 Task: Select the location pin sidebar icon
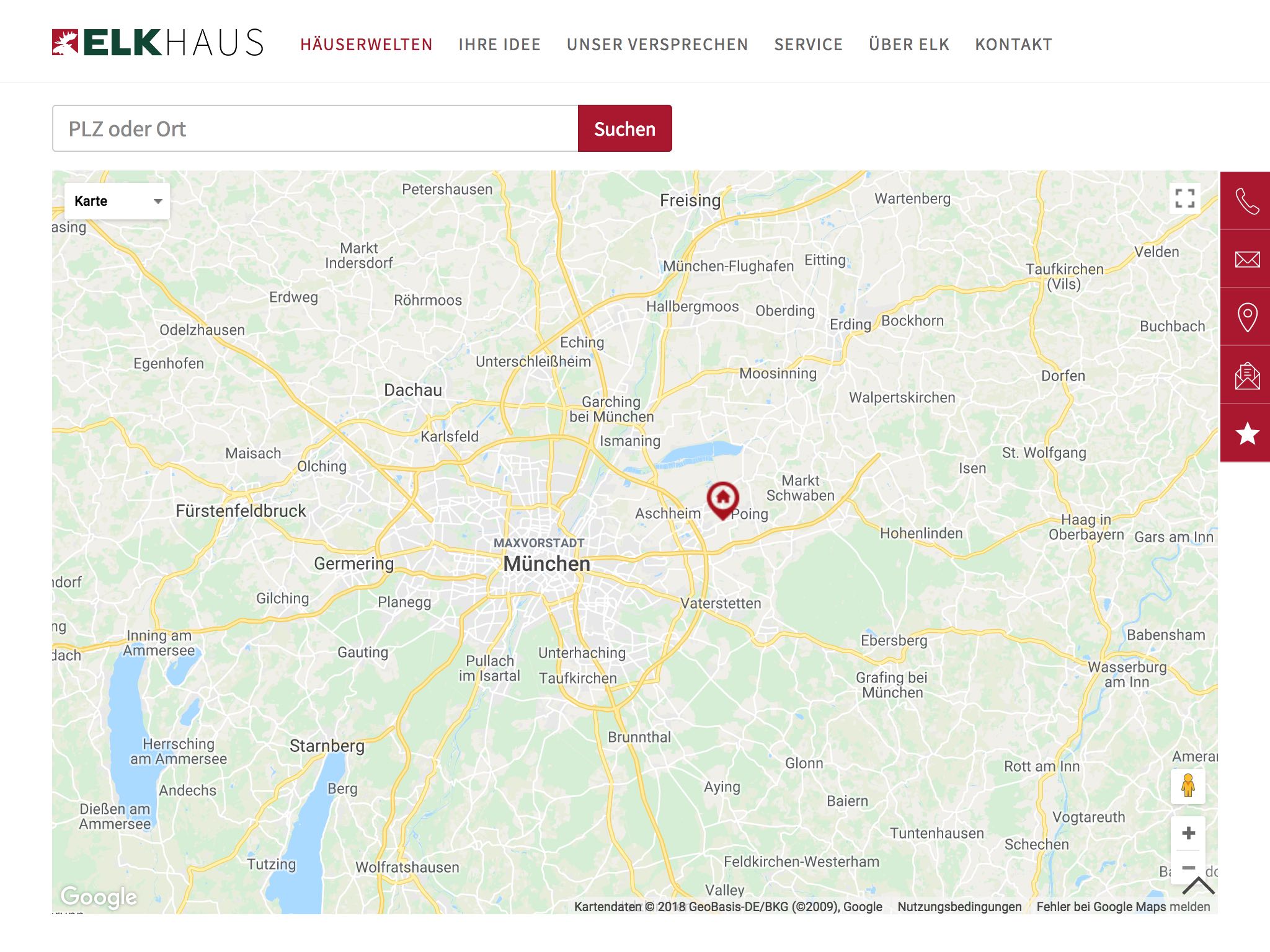[x=1246, y=317]
